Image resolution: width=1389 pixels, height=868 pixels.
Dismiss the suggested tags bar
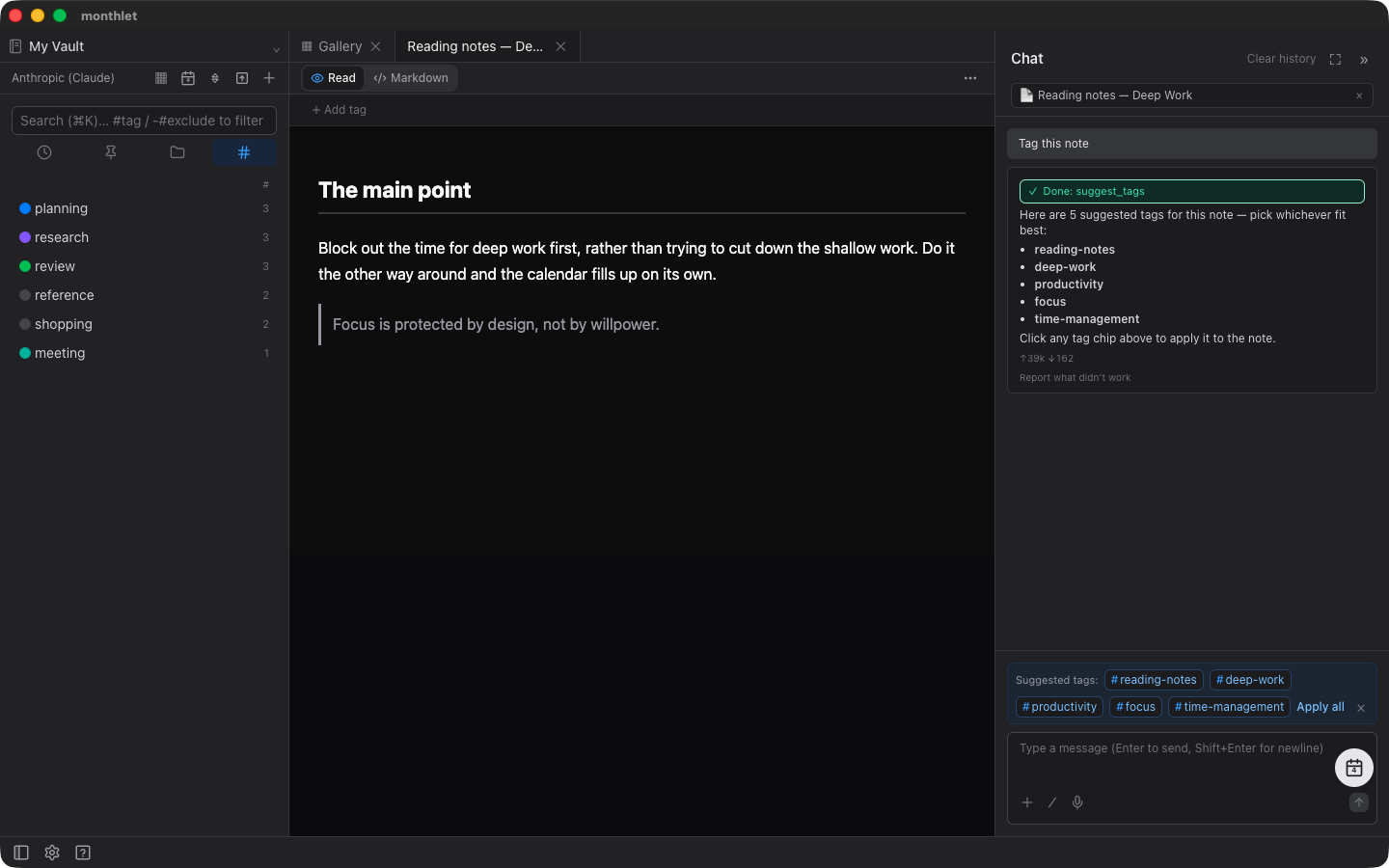click(x=1361, y=708)
